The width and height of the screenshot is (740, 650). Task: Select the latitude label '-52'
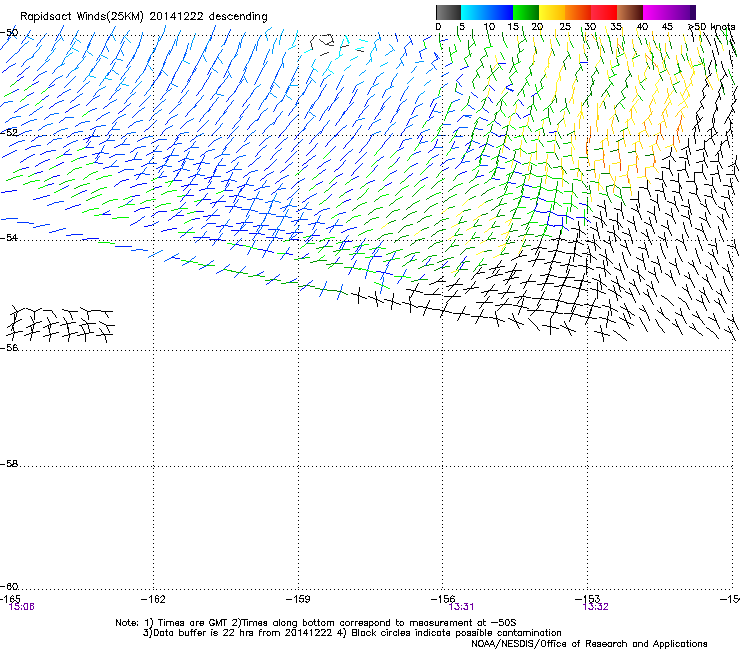click(9, 133)
